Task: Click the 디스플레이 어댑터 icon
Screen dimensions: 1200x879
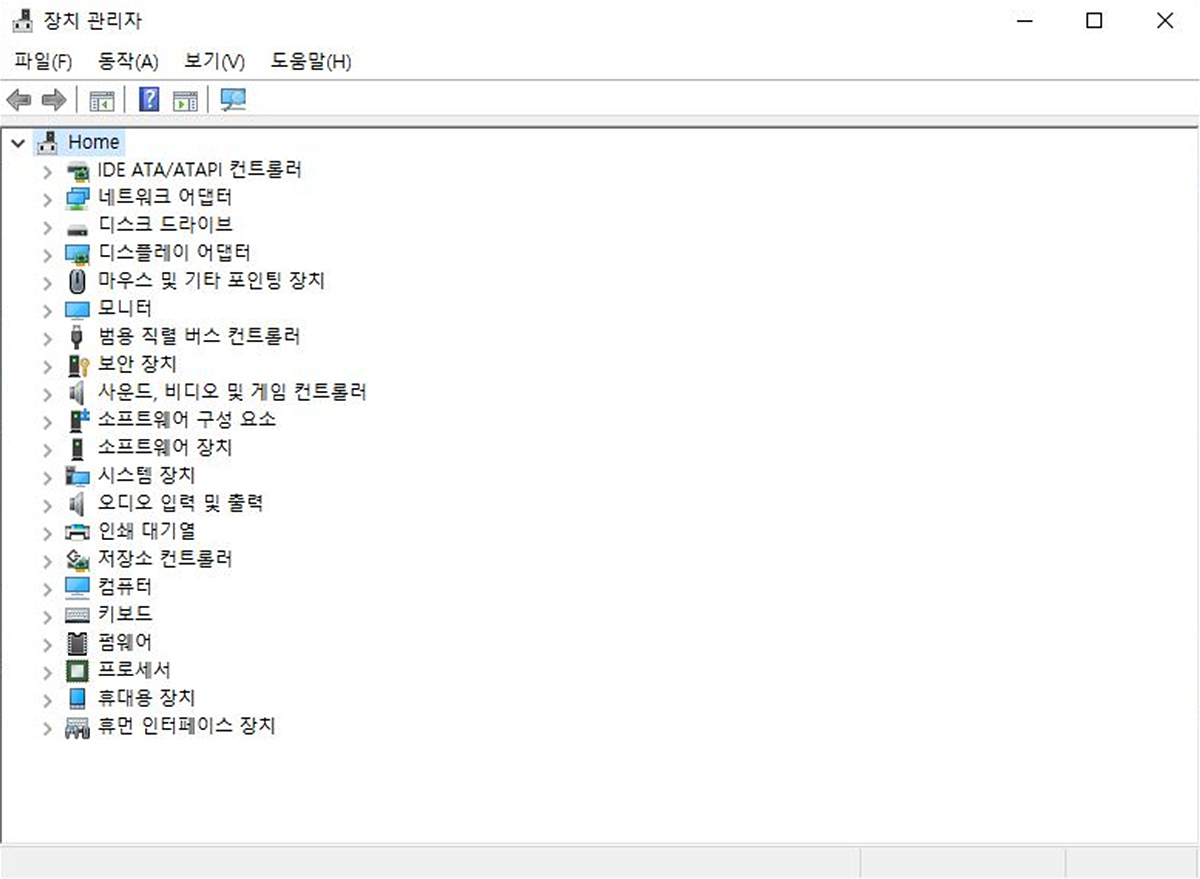Action: tap(77, 254)
